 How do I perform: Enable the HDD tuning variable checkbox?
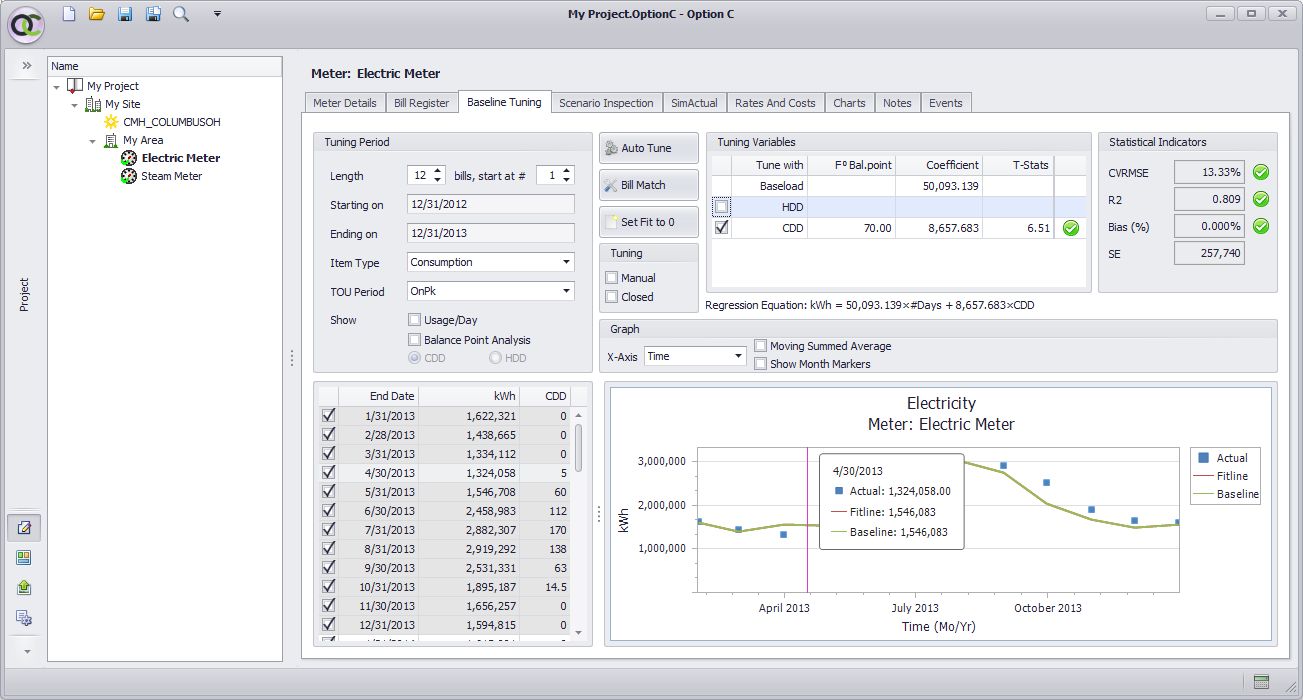tap(722, 207)
